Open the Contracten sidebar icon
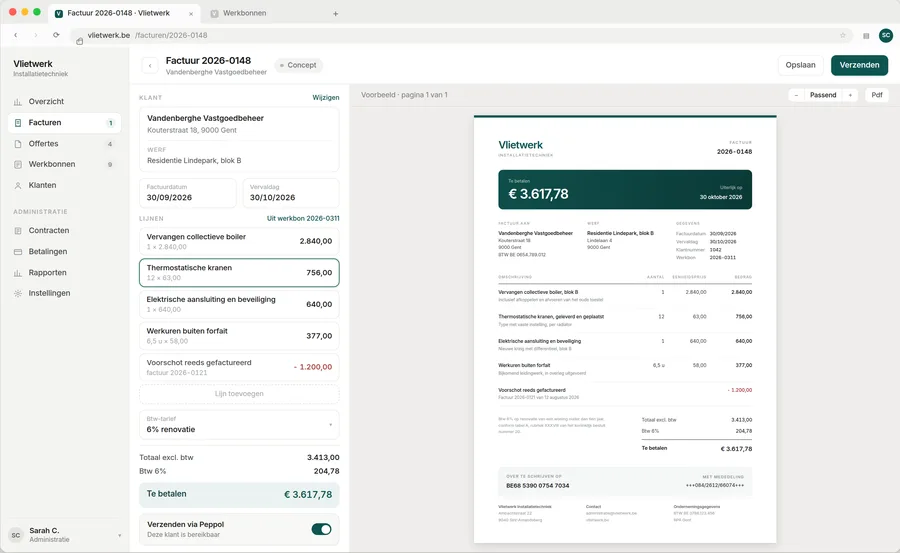The height and width of the screenshot is (553, 900). pos(18,230)
